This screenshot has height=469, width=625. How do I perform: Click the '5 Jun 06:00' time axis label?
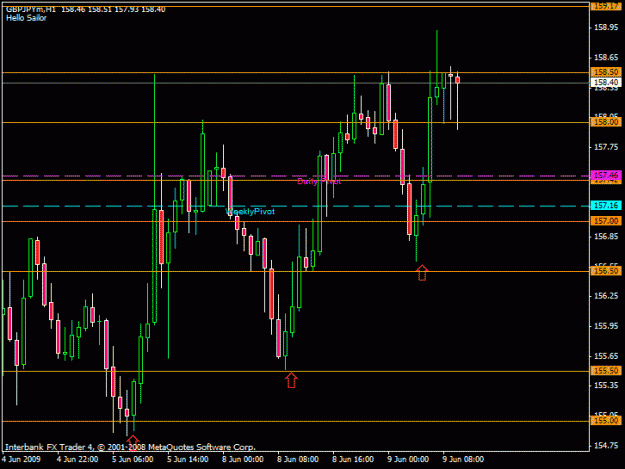coord(132,459)
